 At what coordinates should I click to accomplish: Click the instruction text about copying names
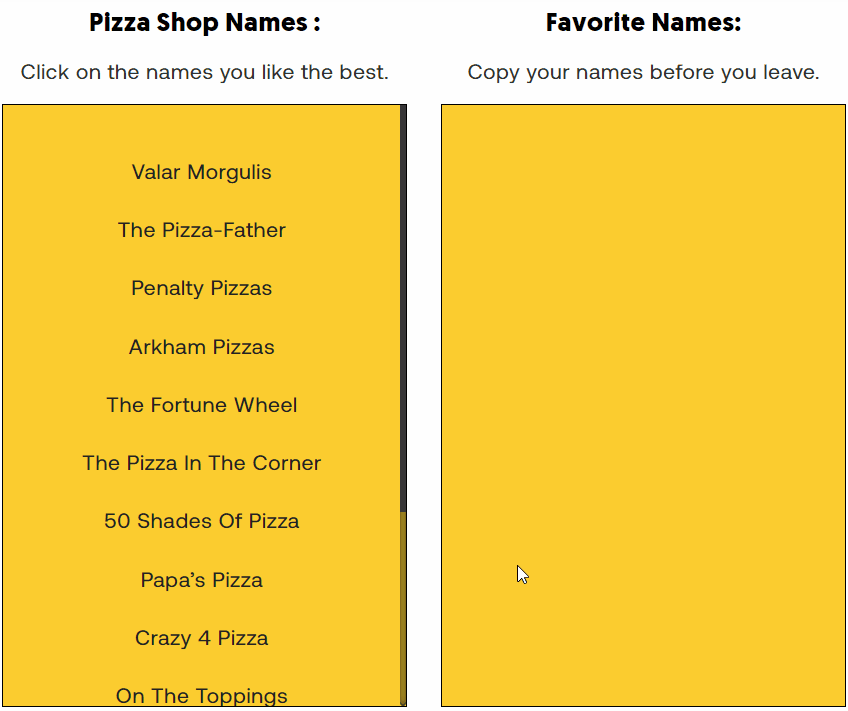(x=643, y=72)
